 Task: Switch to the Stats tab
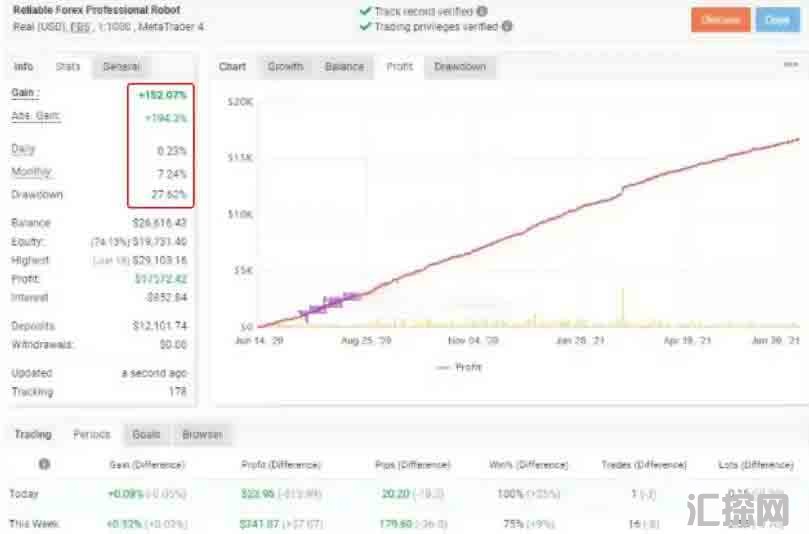click(68, 67)
